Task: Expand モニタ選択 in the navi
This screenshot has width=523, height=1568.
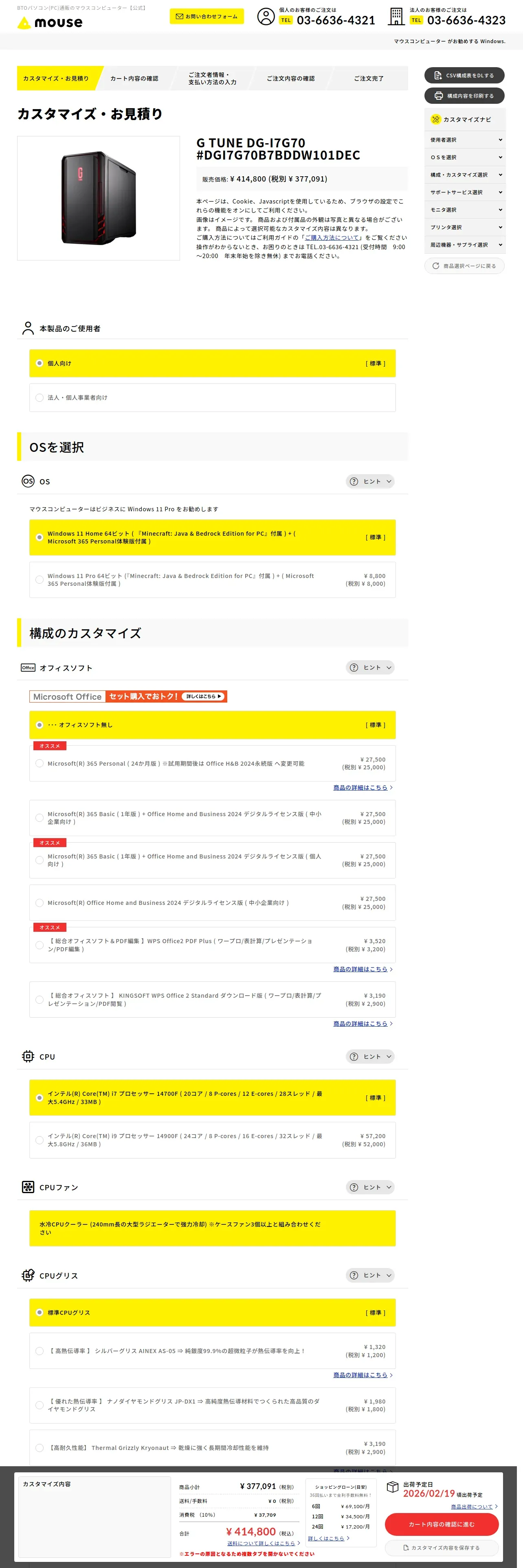Action: (466, 210)
